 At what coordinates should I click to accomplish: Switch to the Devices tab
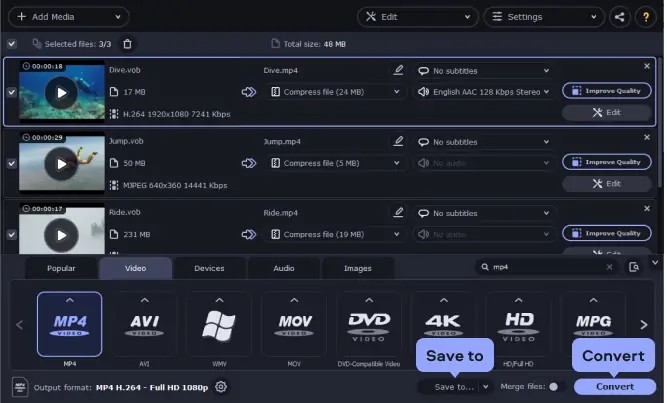(209, 268)
